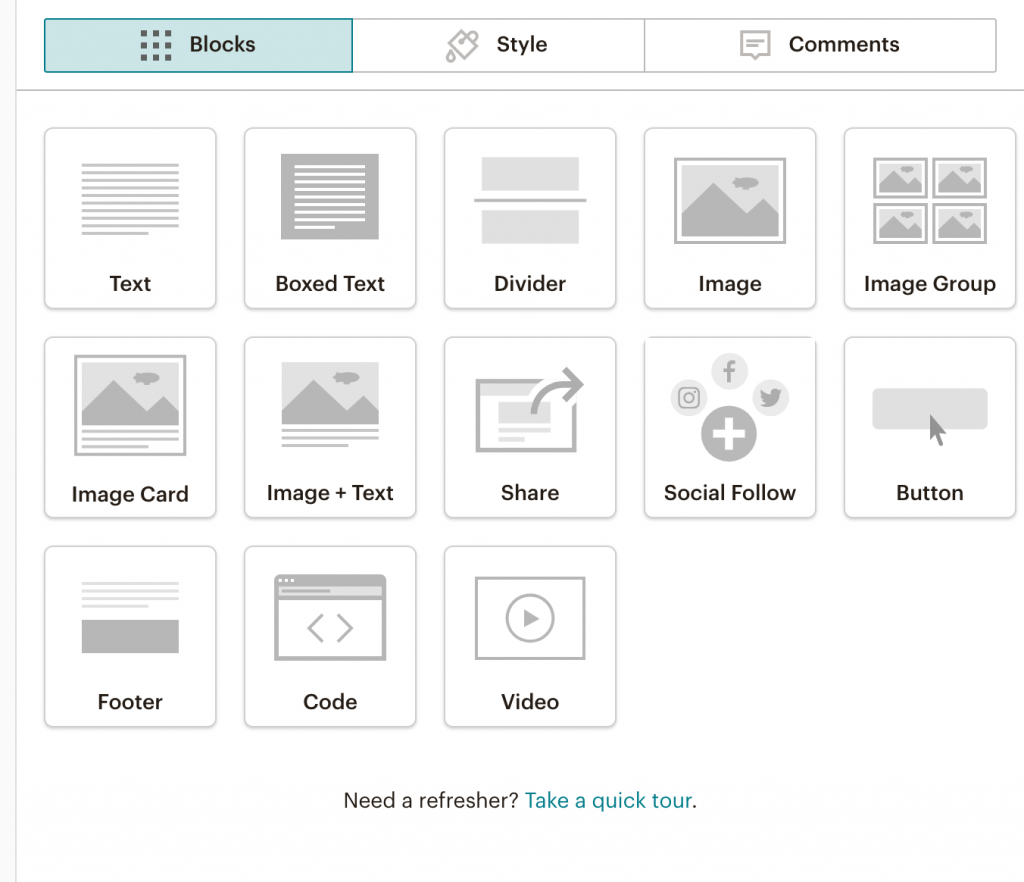Select the Video block

530,637
